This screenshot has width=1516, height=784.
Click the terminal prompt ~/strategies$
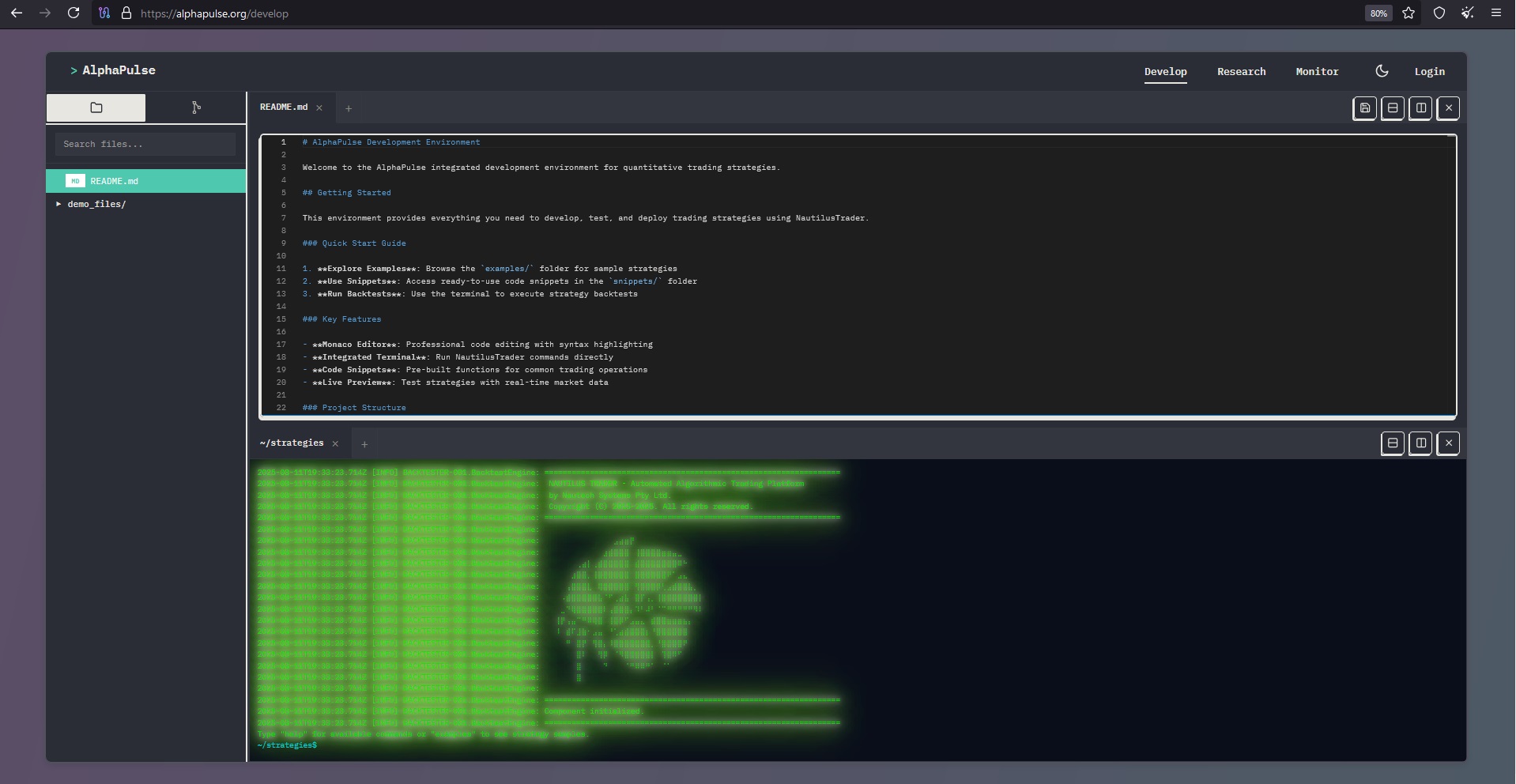tap(287, 745)
